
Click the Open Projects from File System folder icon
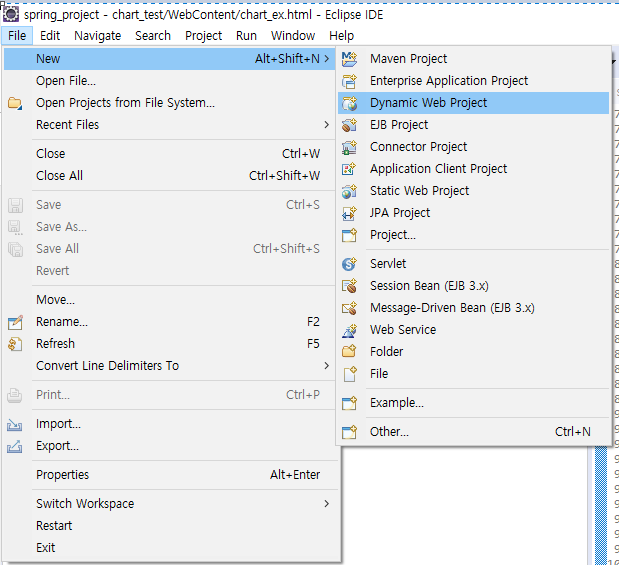point(15,103)
